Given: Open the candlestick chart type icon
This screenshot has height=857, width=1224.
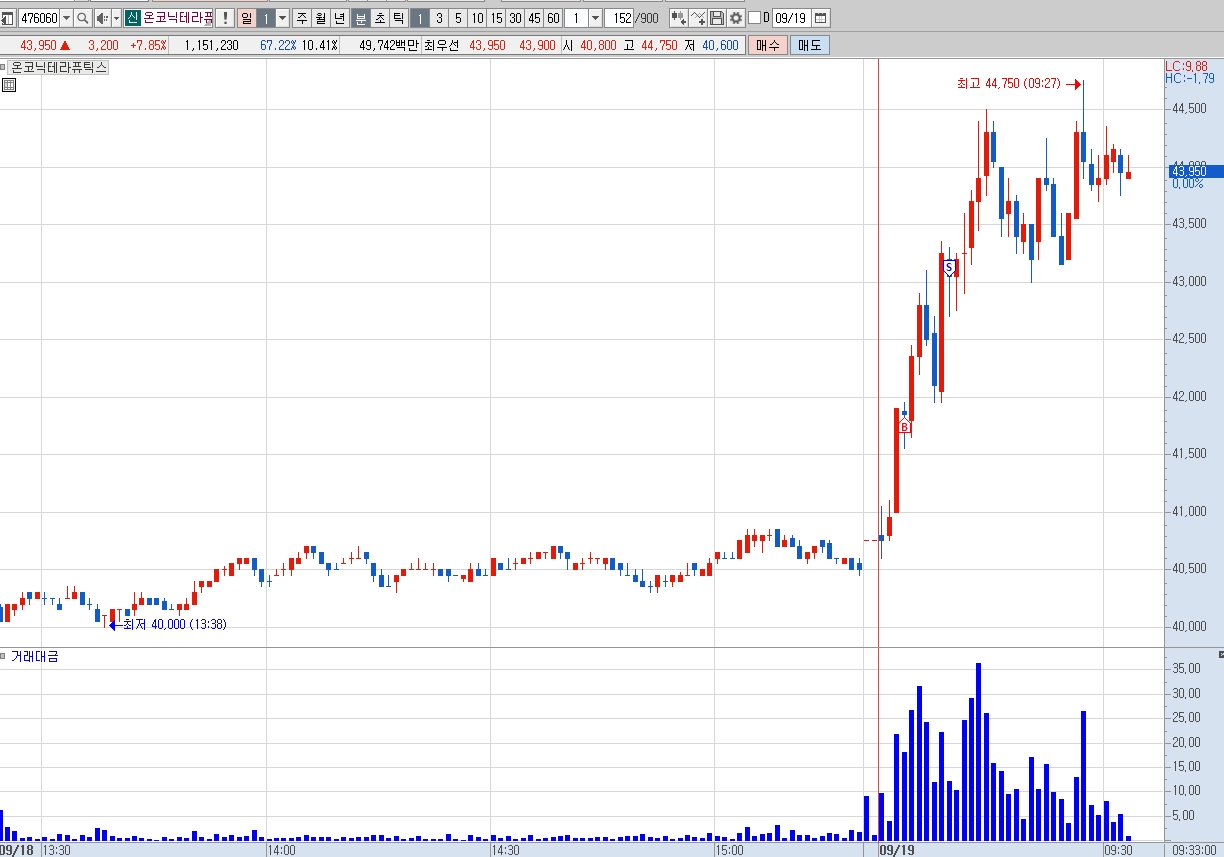Looking at the screenshot, I should pos(678,18).
